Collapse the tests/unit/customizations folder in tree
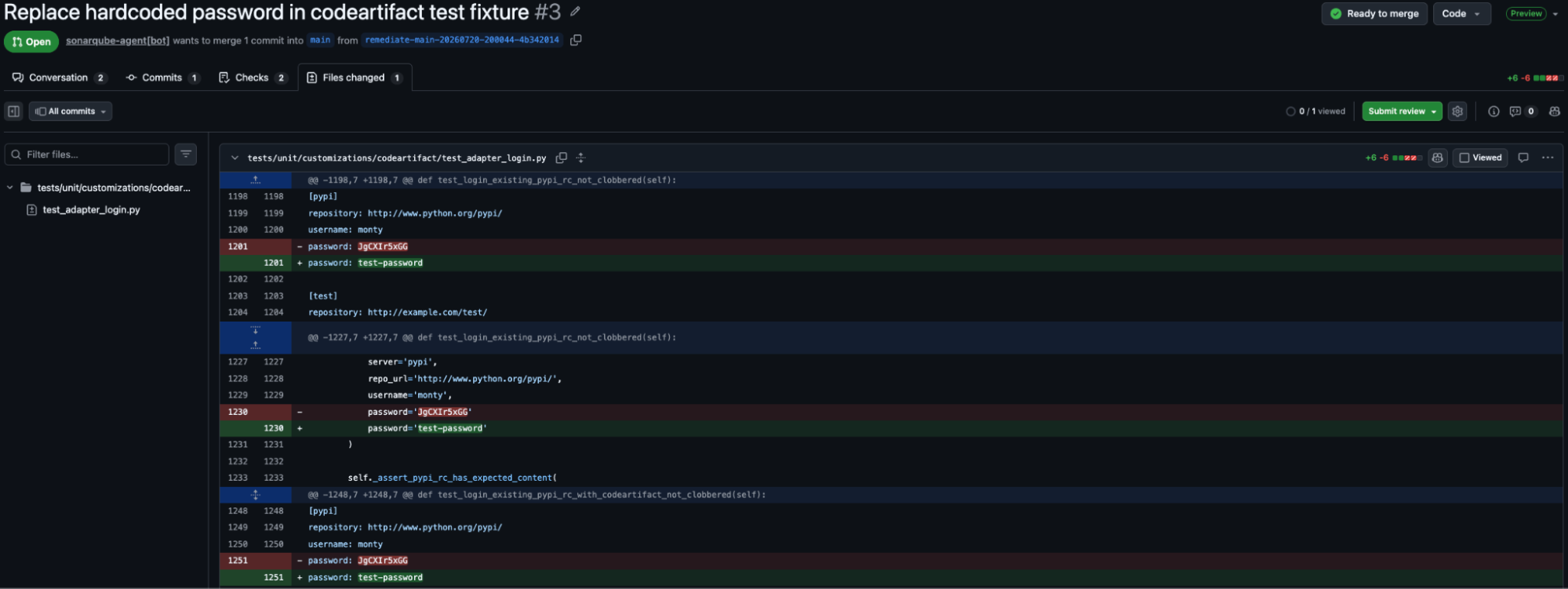This screenshot has height=589, width=1568. 9,187
